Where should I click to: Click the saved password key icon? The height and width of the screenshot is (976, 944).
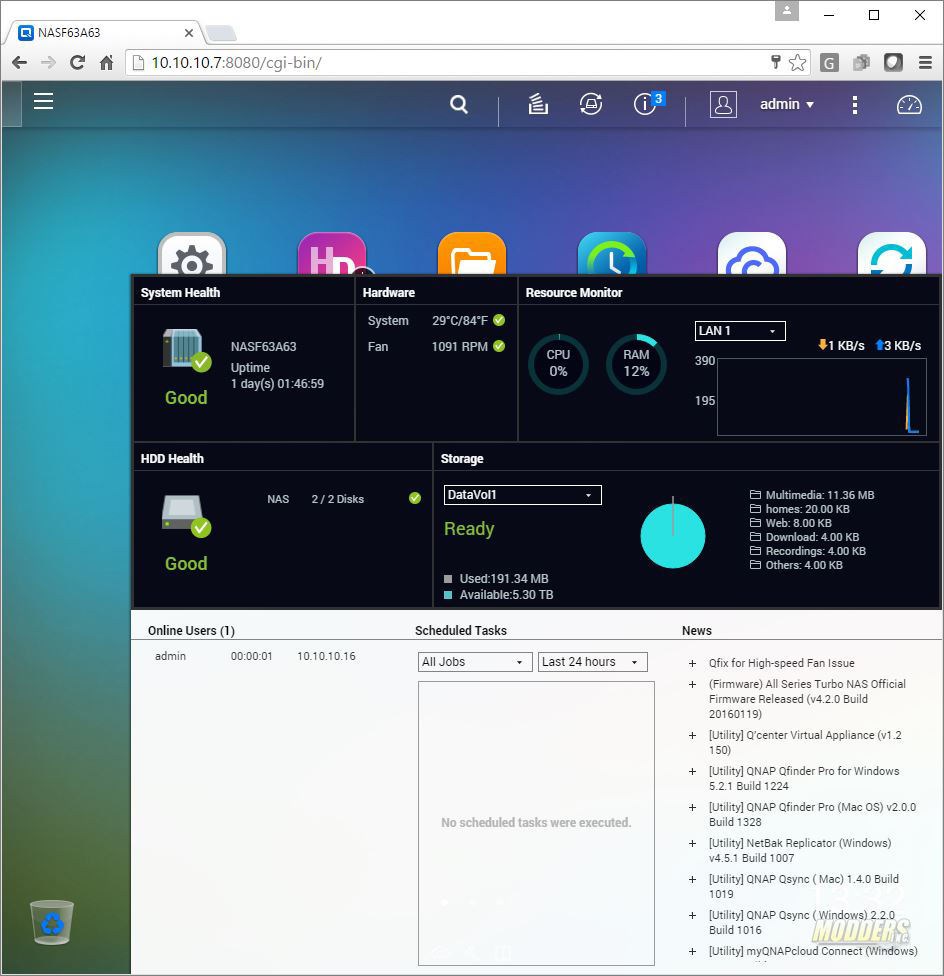pyautogui.click(x=775, y=62)
